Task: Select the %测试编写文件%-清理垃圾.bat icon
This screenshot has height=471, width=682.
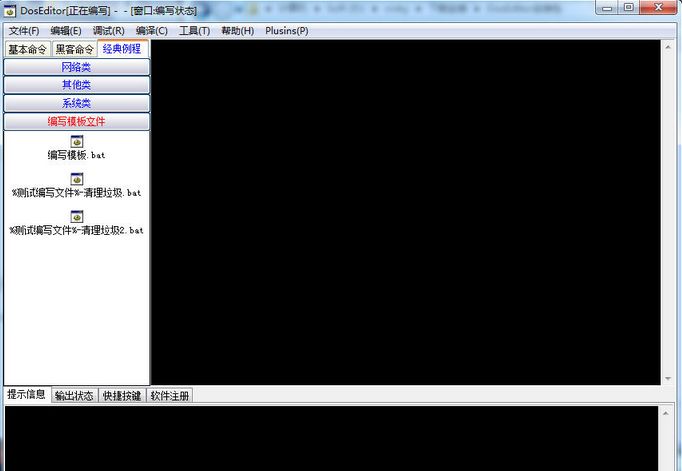Action: pyautogui.click(x=76, y=178)
